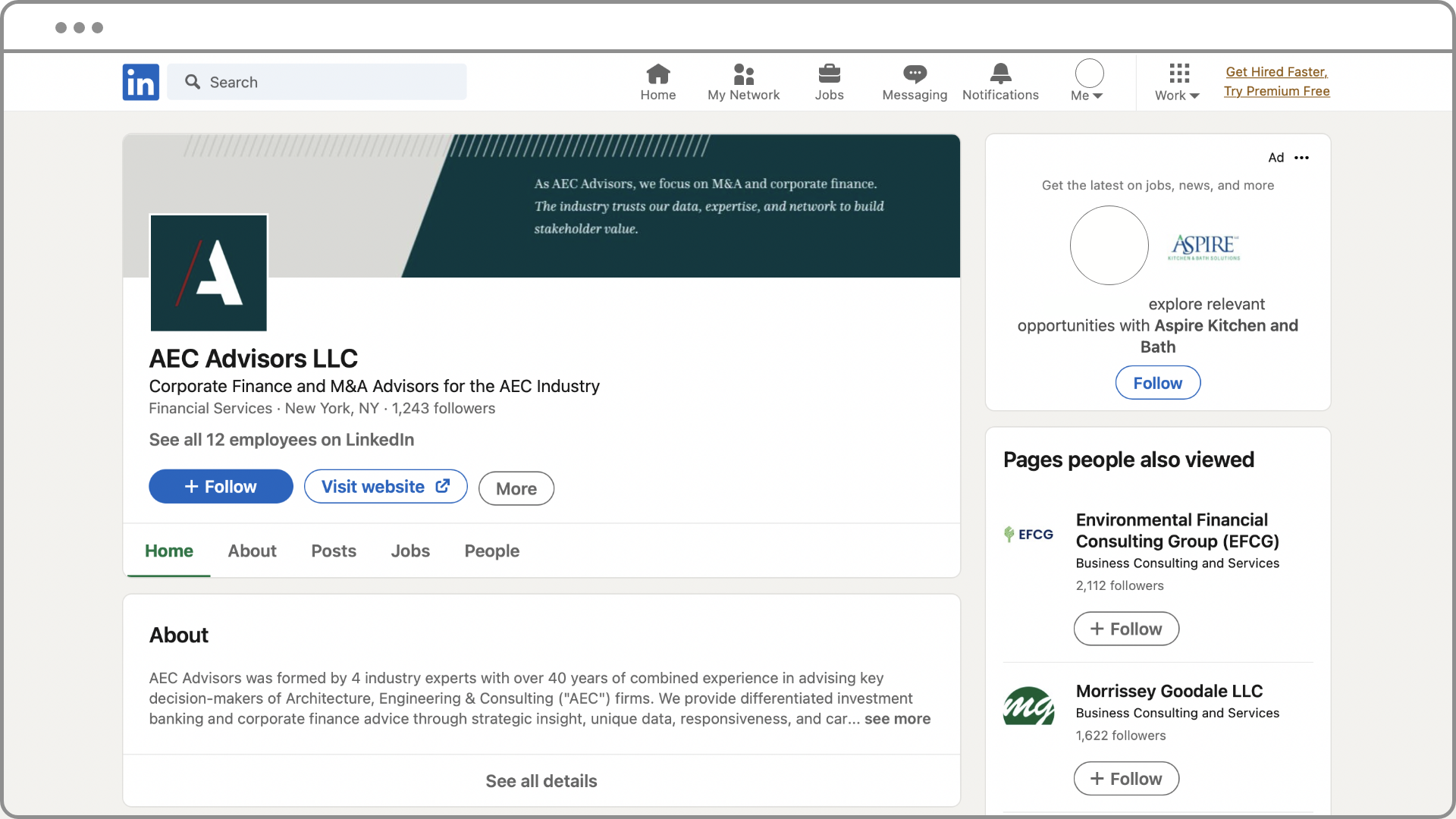The width and height of the screenshot is (1456, 819).
Task: Click the Visit website button
Action: pos(385,487)
